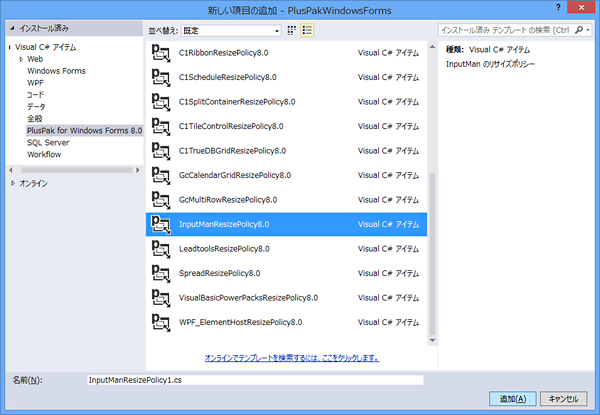
Task: Collapse the Visual C# アイテム node
Action: point(10,47)
